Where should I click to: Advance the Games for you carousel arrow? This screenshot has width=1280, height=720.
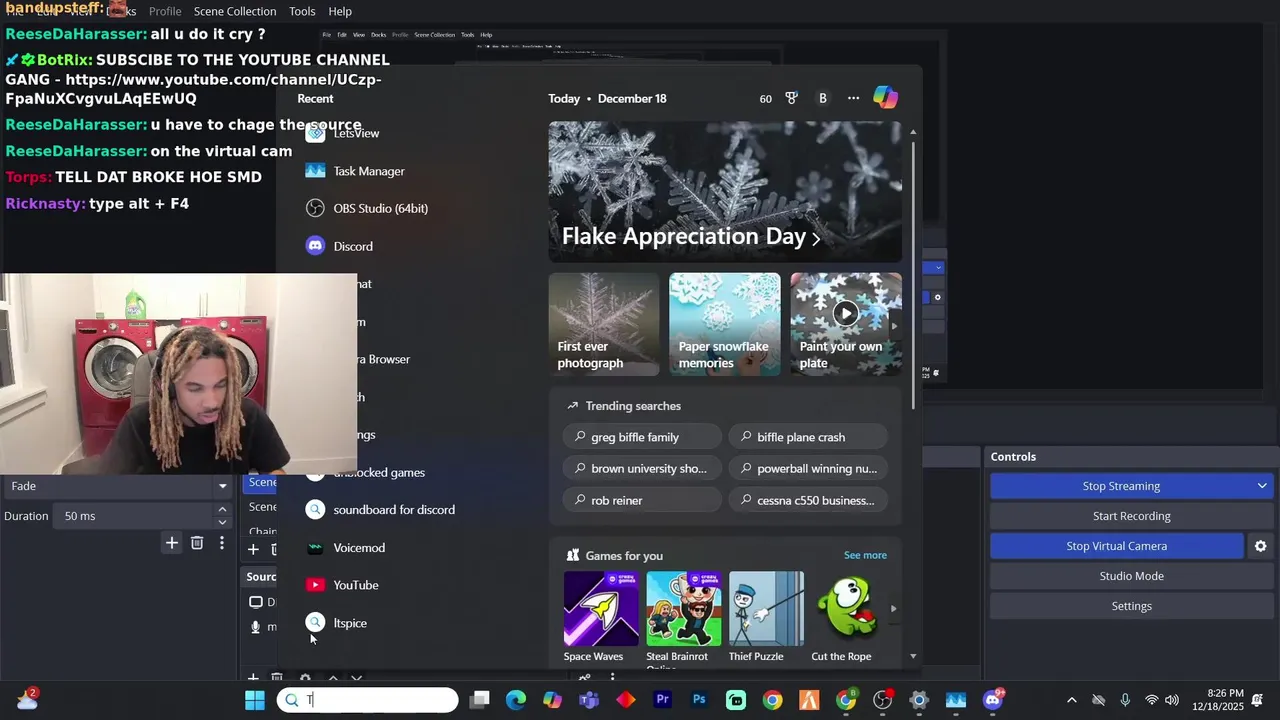tap(893, 608)
